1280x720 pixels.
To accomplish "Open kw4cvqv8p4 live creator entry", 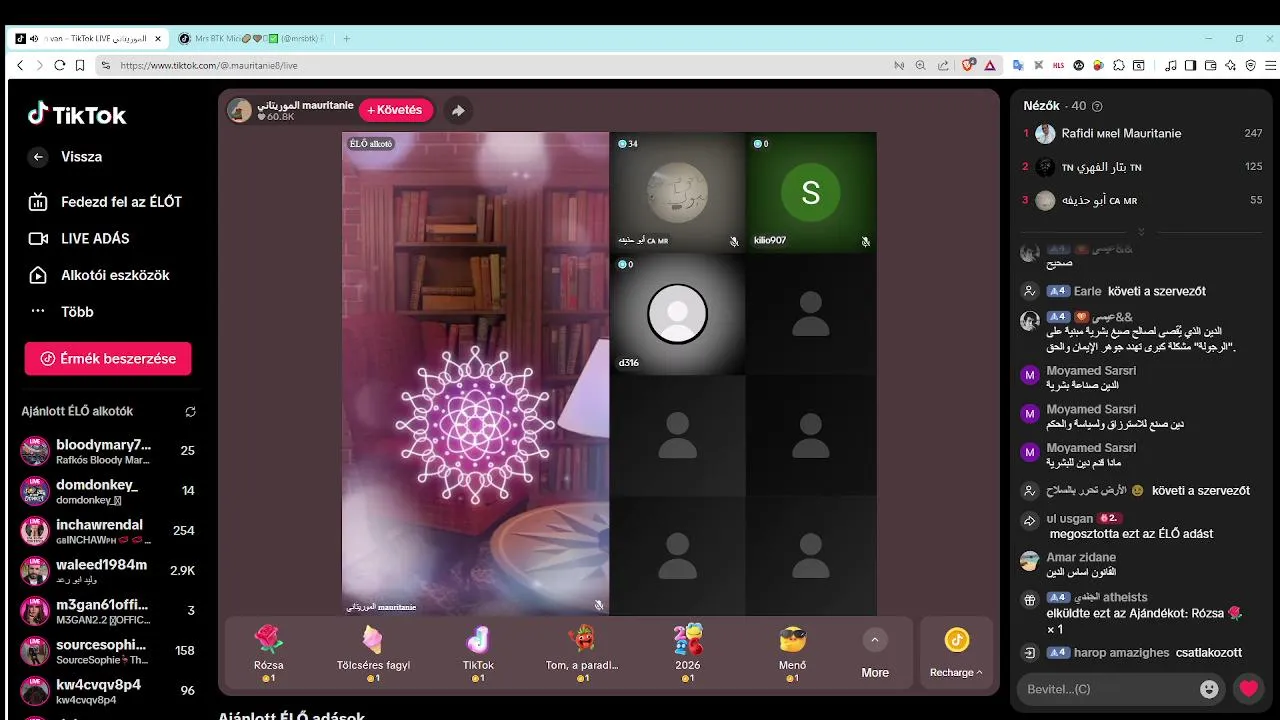I will 108,691.
